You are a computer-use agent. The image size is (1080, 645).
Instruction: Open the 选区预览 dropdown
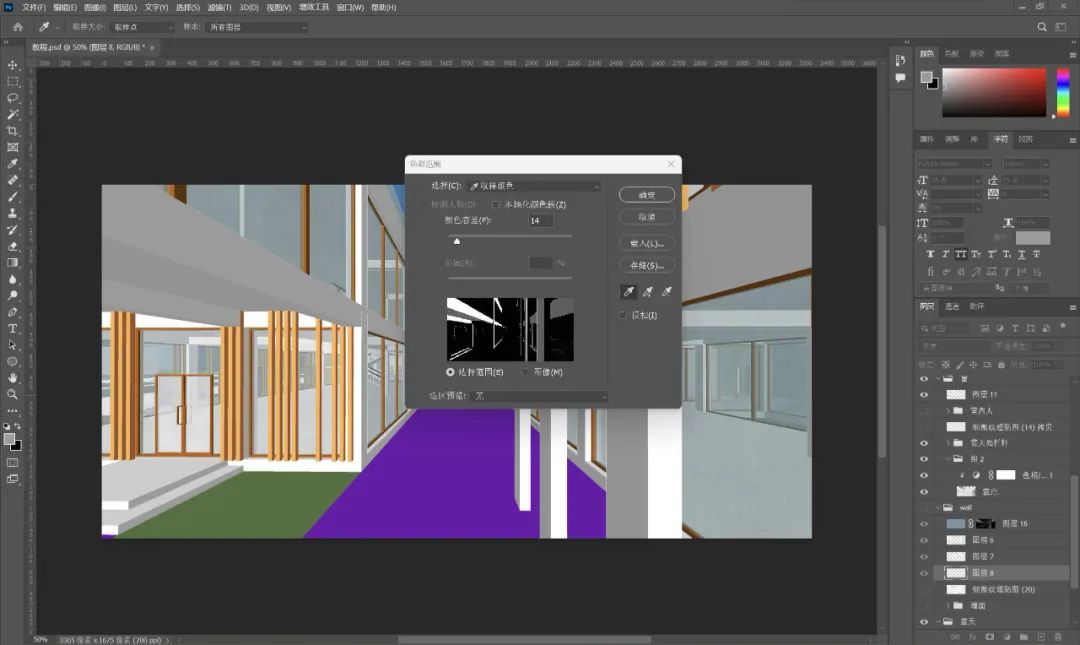[x=541, y=396]
